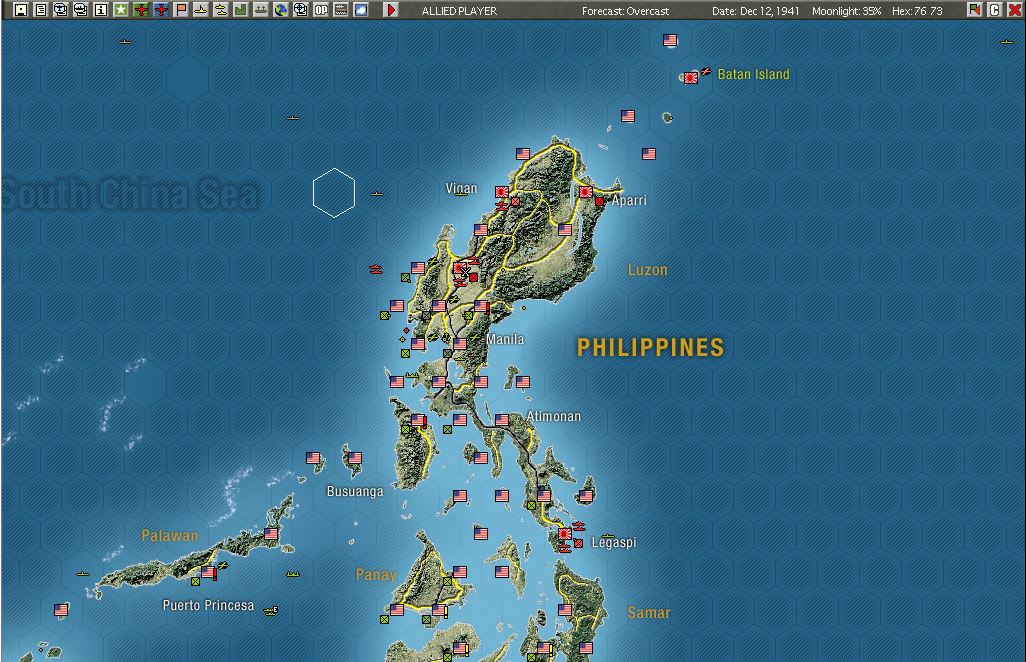1026x662 pixels.
Task: Click the green star toolbar icon
Action: pos(121,10)
